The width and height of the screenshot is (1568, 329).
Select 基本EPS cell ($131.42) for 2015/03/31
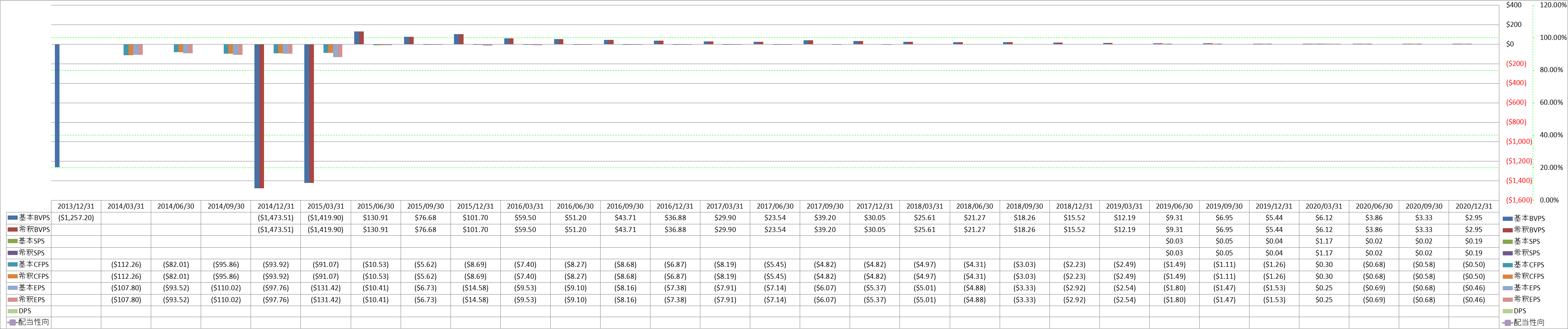pos(326,288)
